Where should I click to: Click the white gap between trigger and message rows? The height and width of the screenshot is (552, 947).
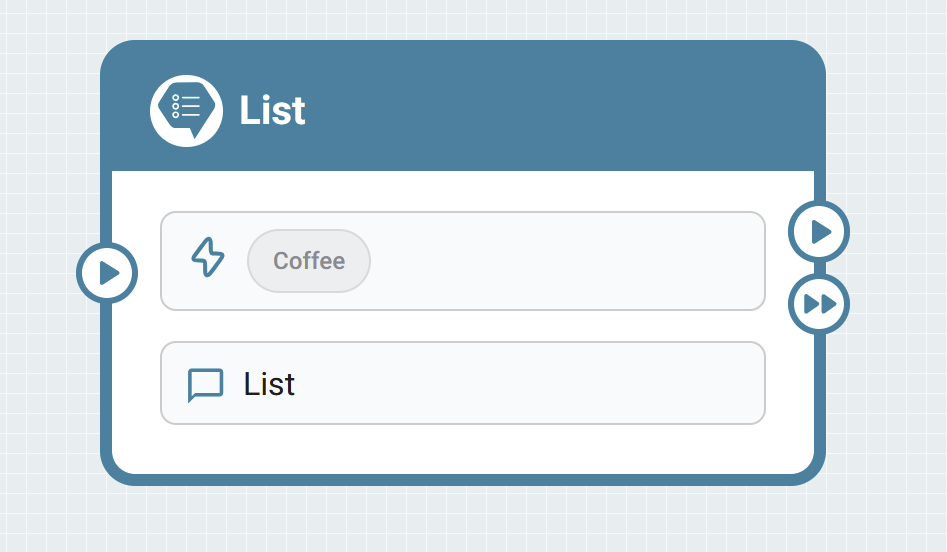pos(462,326)
